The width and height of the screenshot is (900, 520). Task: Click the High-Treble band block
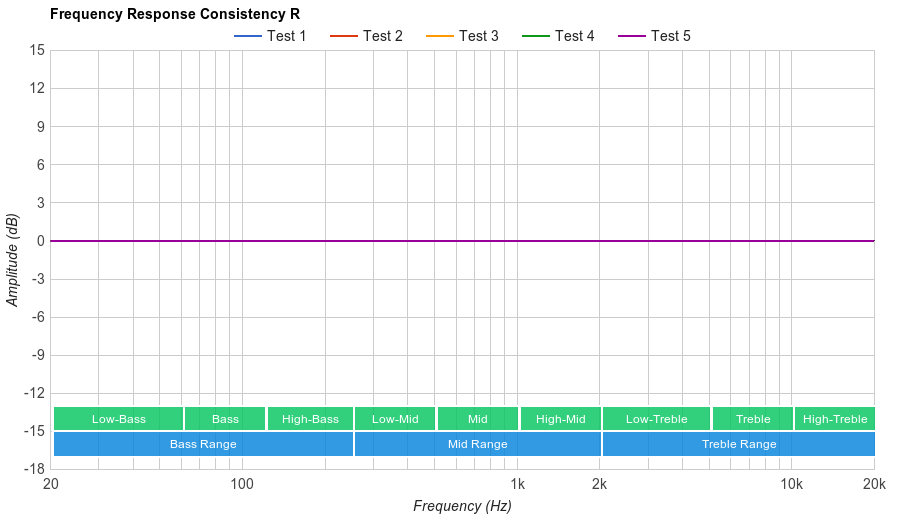click(835, 419)
